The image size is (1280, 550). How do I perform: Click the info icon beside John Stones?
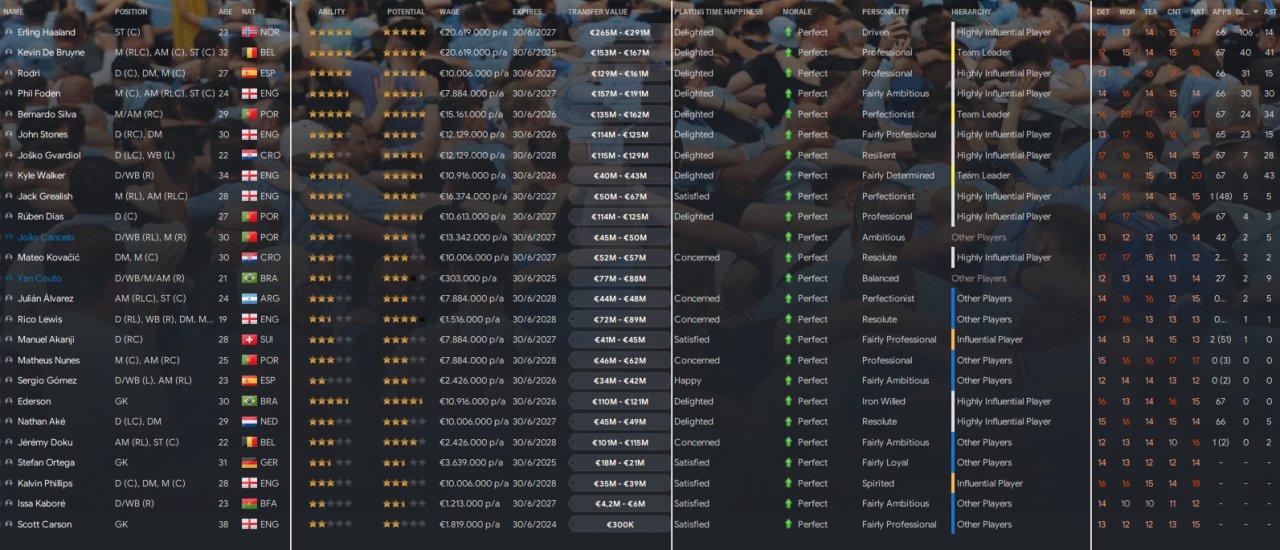9,134
